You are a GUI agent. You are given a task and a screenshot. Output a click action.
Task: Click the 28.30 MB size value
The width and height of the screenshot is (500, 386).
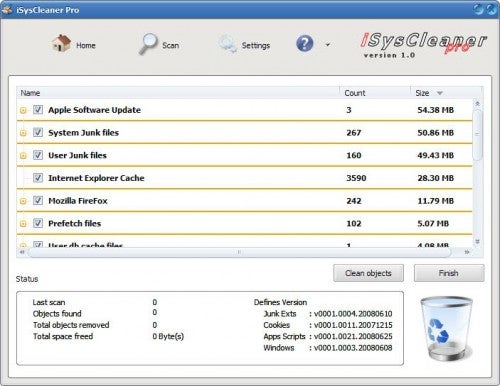435,178
